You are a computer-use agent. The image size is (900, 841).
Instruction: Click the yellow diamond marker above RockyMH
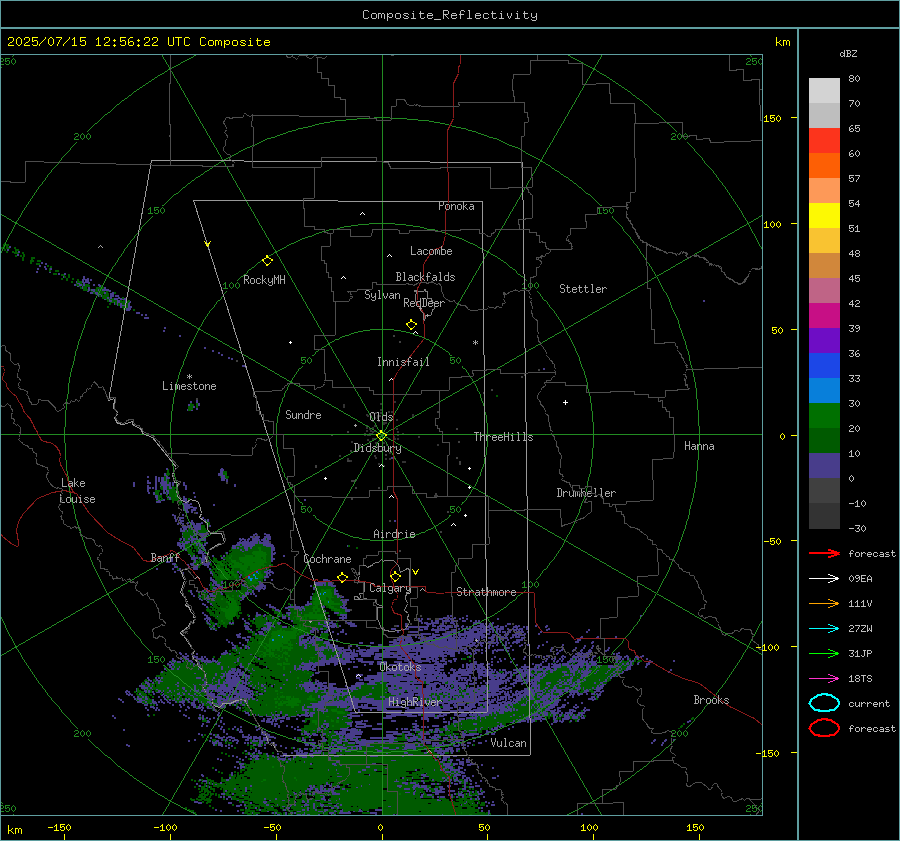[267, 261]
